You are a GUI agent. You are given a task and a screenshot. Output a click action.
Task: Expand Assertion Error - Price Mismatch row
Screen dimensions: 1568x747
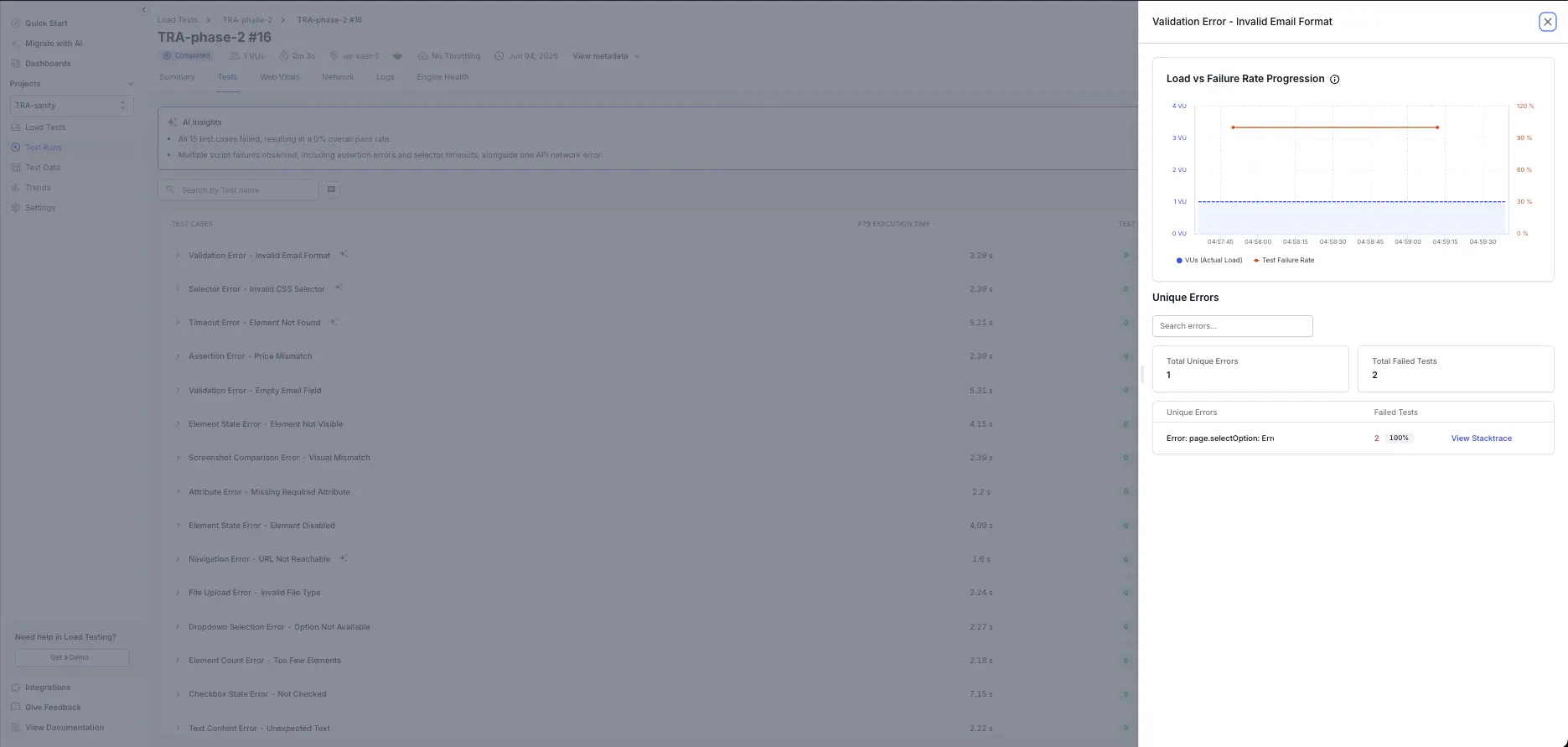178,356
